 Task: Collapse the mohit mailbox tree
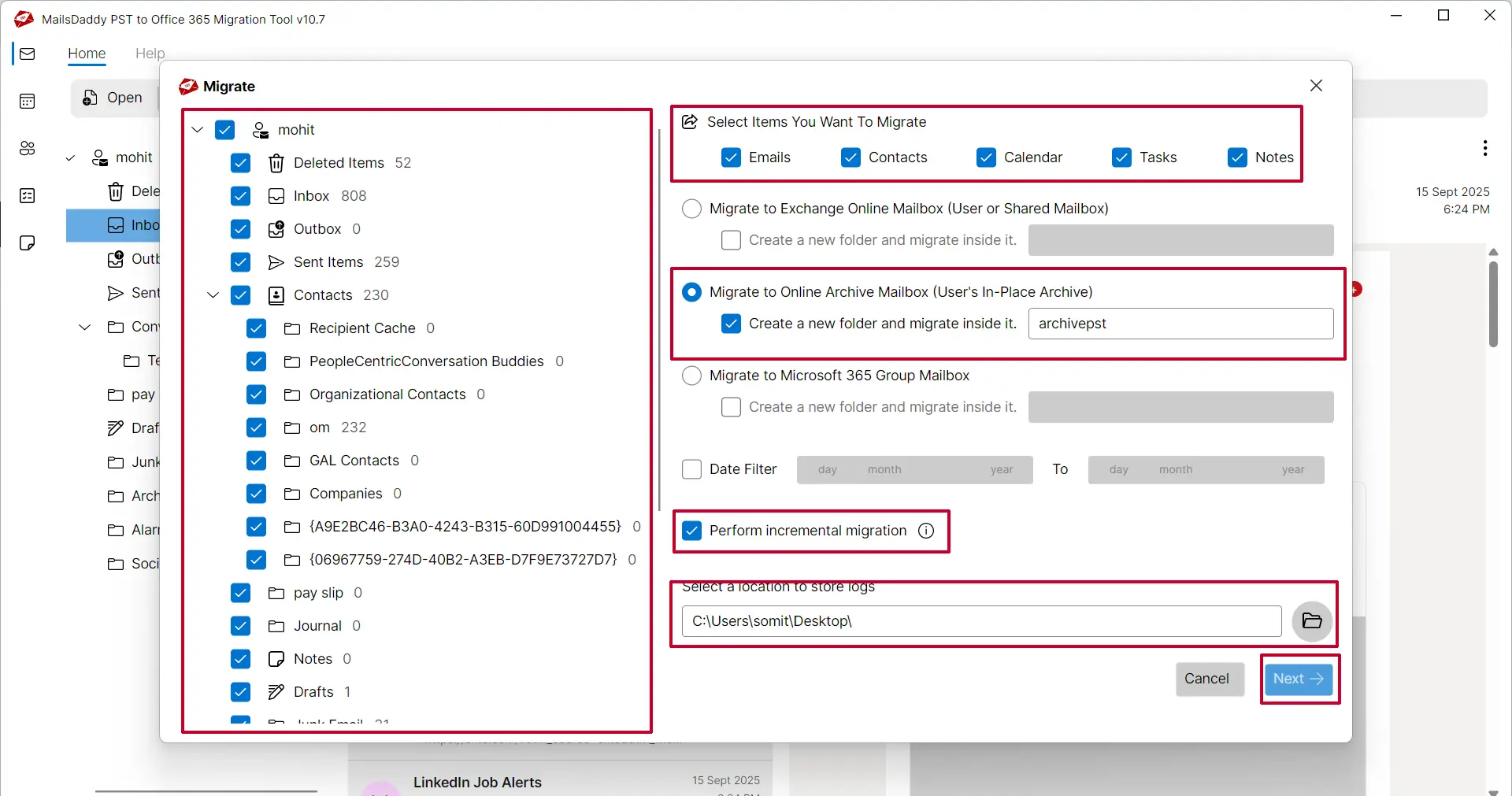click(196, 130)
